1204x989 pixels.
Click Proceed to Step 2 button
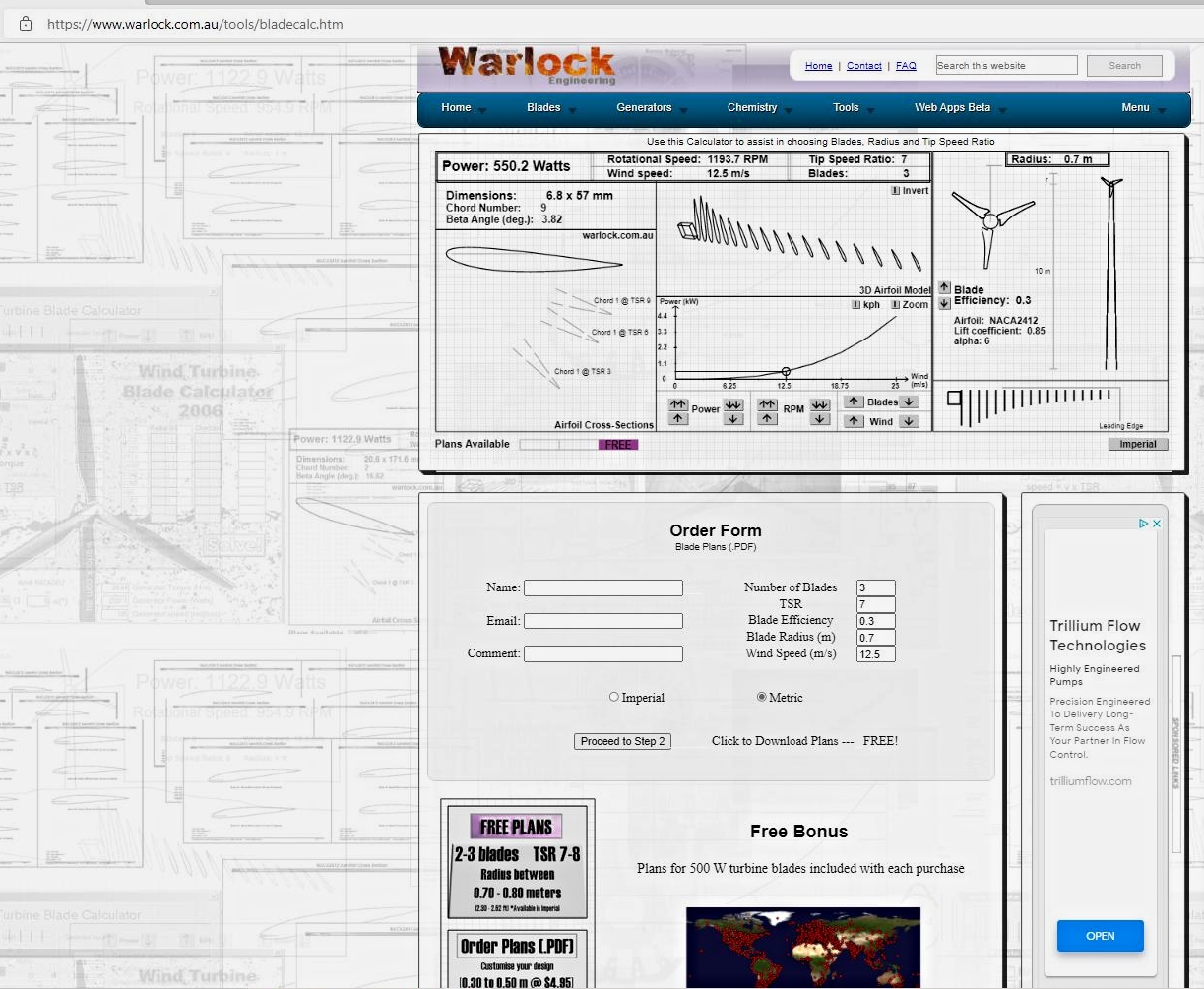click(x=622, y=741)
